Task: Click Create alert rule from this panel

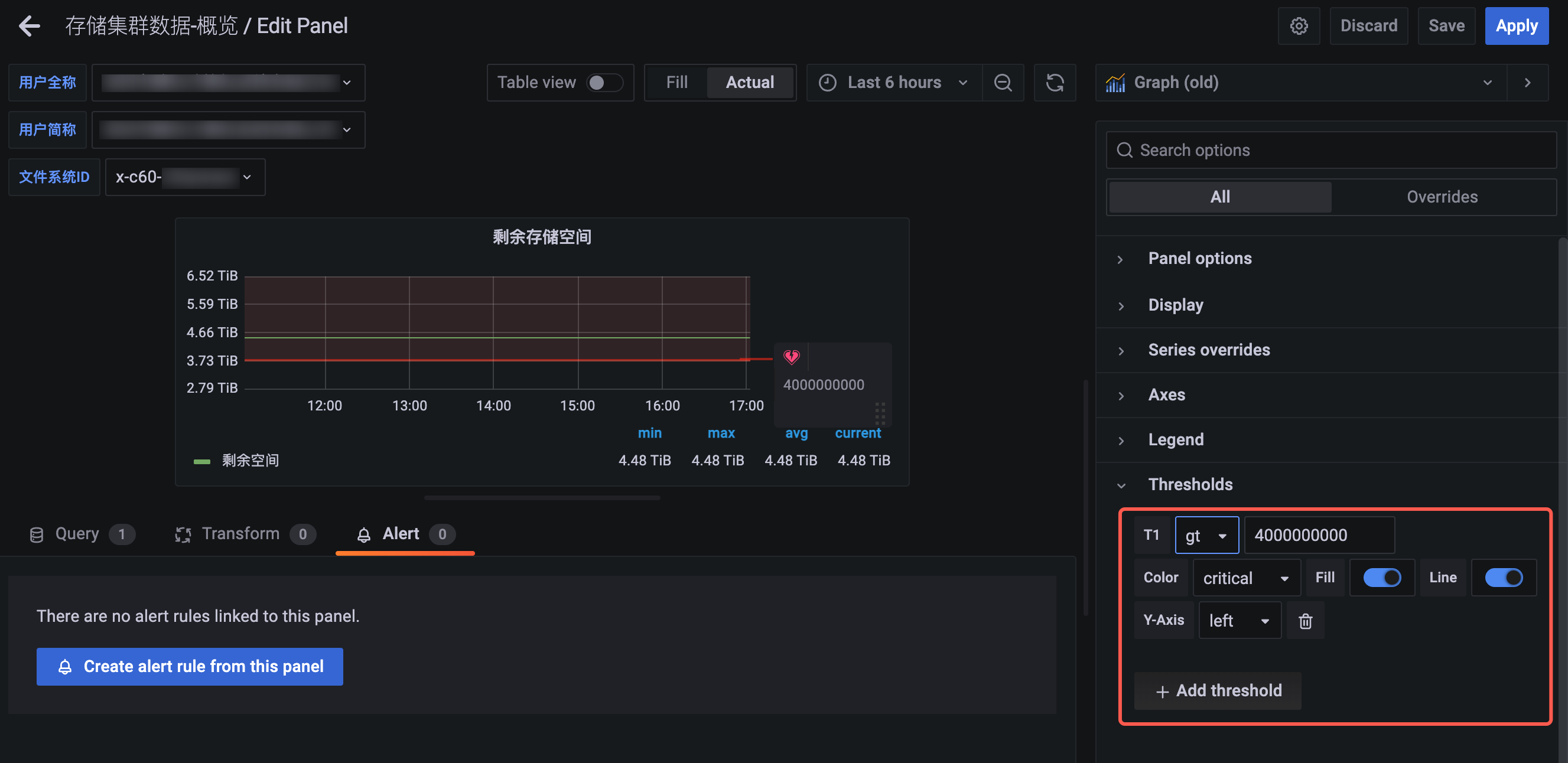Action: click(189, 666)
